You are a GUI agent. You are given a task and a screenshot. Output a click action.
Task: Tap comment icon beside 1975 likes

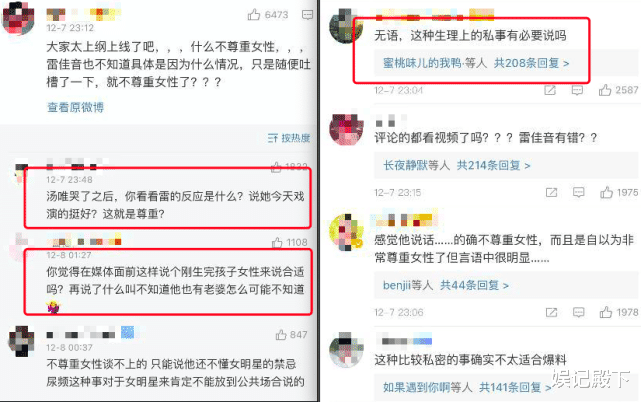click(x=578, y=192)
